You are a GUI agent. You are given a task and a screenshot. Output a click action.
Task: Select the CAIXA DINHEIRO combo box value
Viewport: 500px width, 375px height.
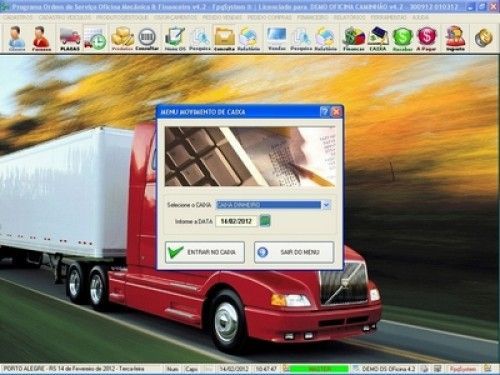268,205
